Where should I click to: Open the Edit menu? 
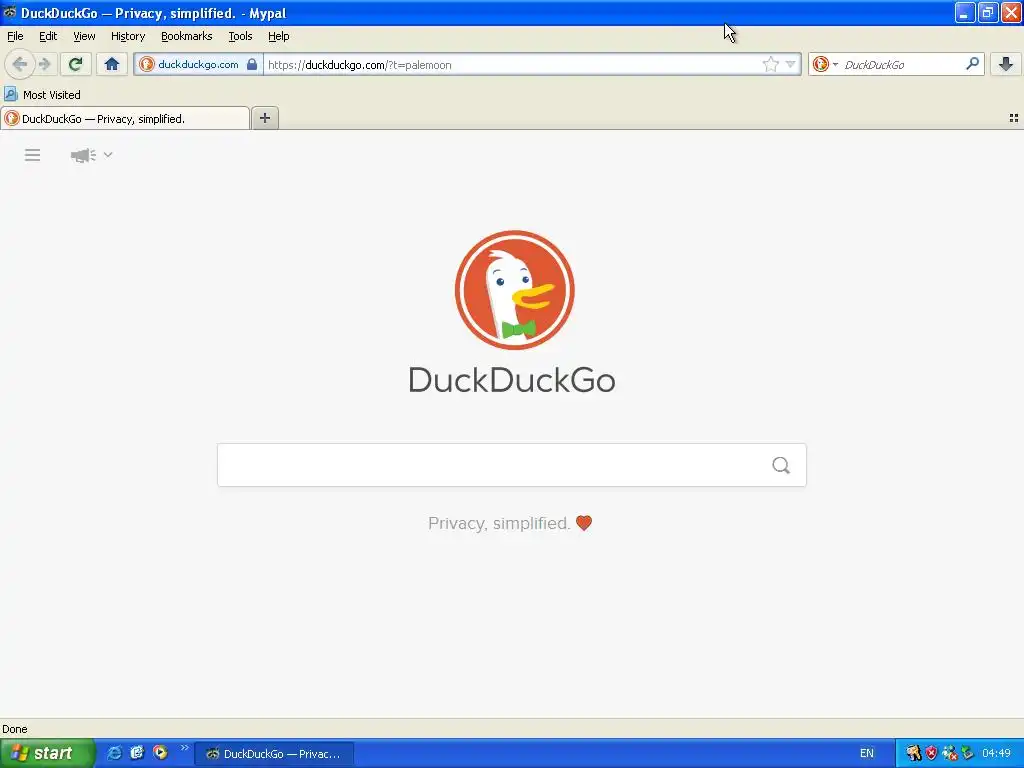click(x=48, y=36)
